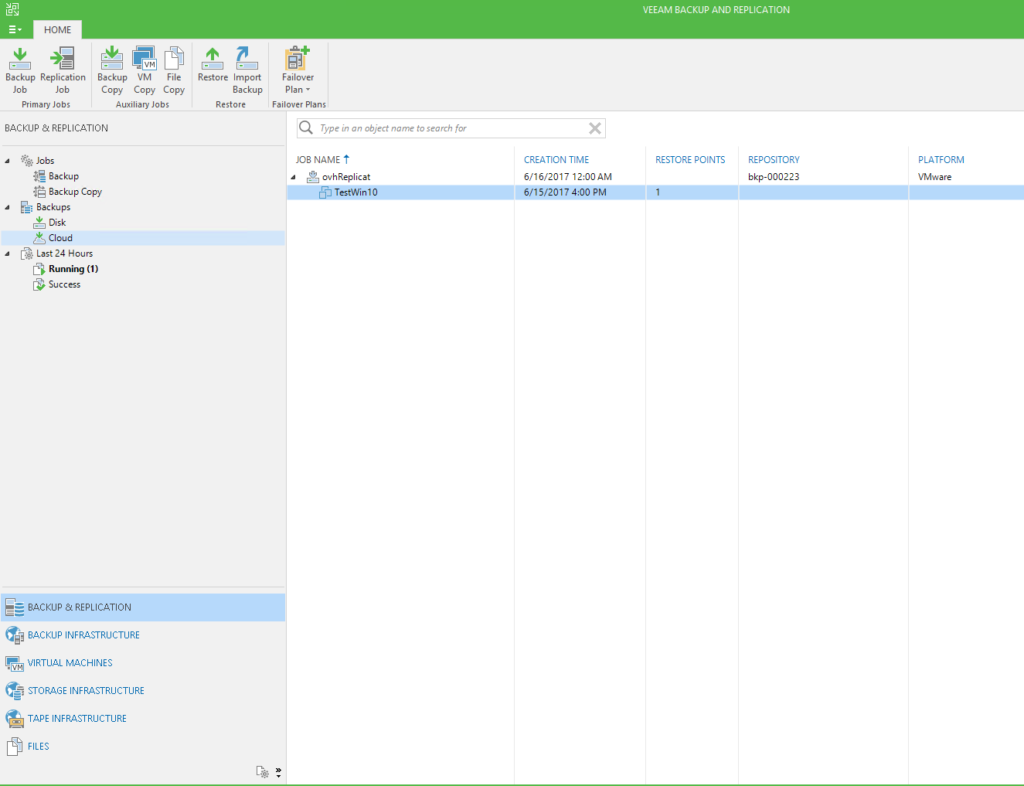Create a new Replication Job
The width and height of the screenshot is (1024, 786).
tap(63, 71)
